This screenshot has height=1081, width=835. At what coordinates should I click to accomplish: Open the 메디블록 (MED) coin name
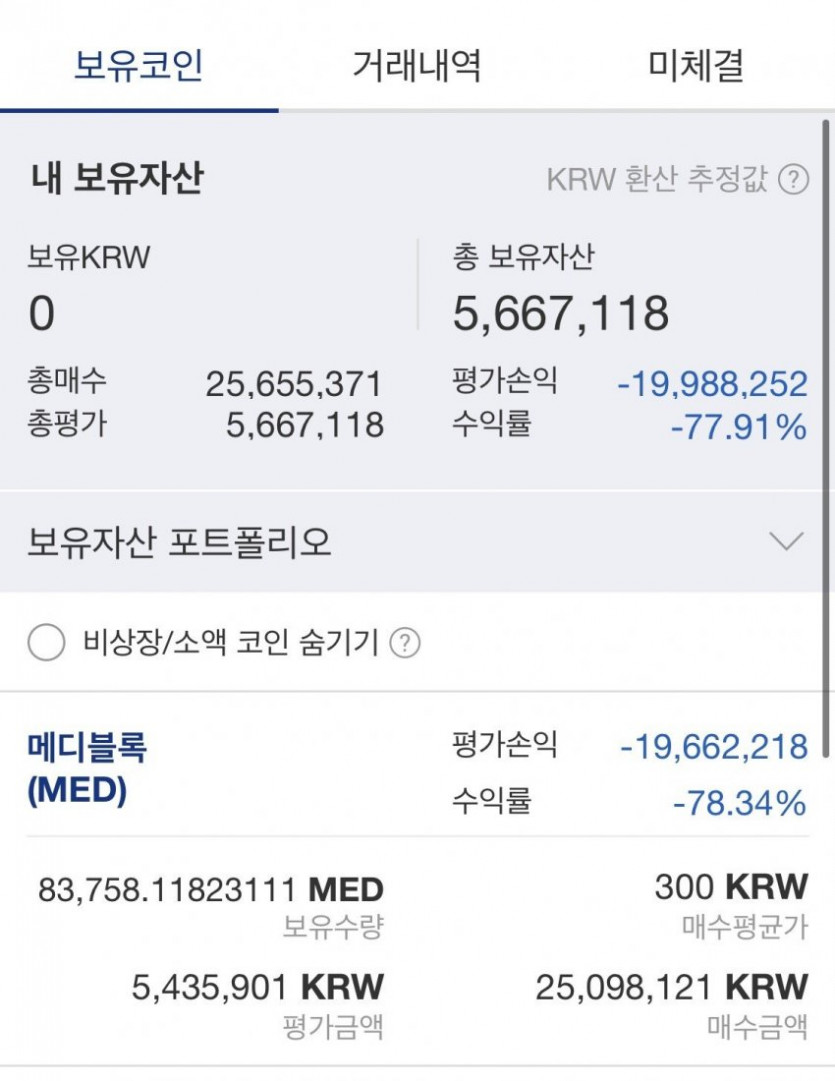tap(87, 769)
